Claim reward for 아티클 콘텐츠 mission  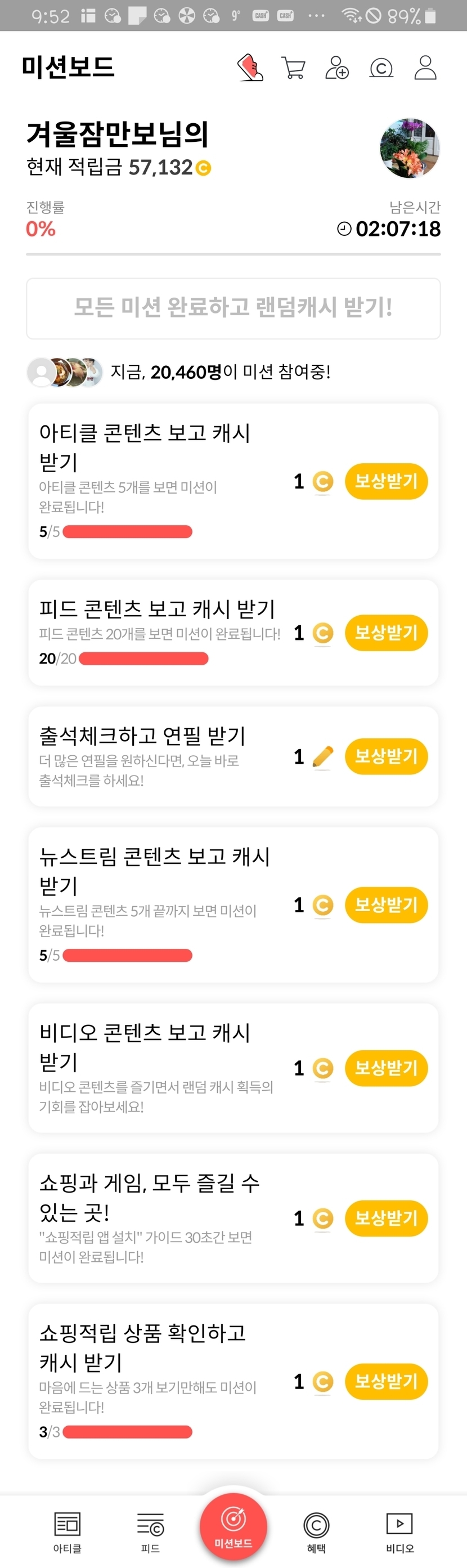point(386,481)
